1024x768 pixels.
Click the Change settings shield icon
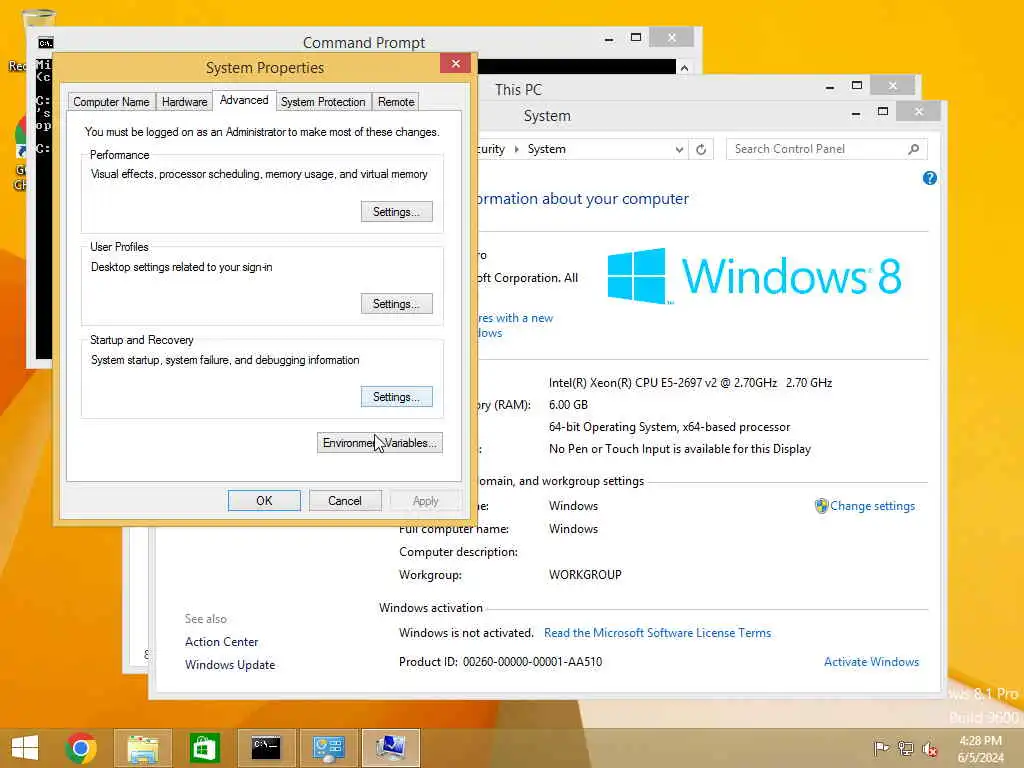point(821,505)
